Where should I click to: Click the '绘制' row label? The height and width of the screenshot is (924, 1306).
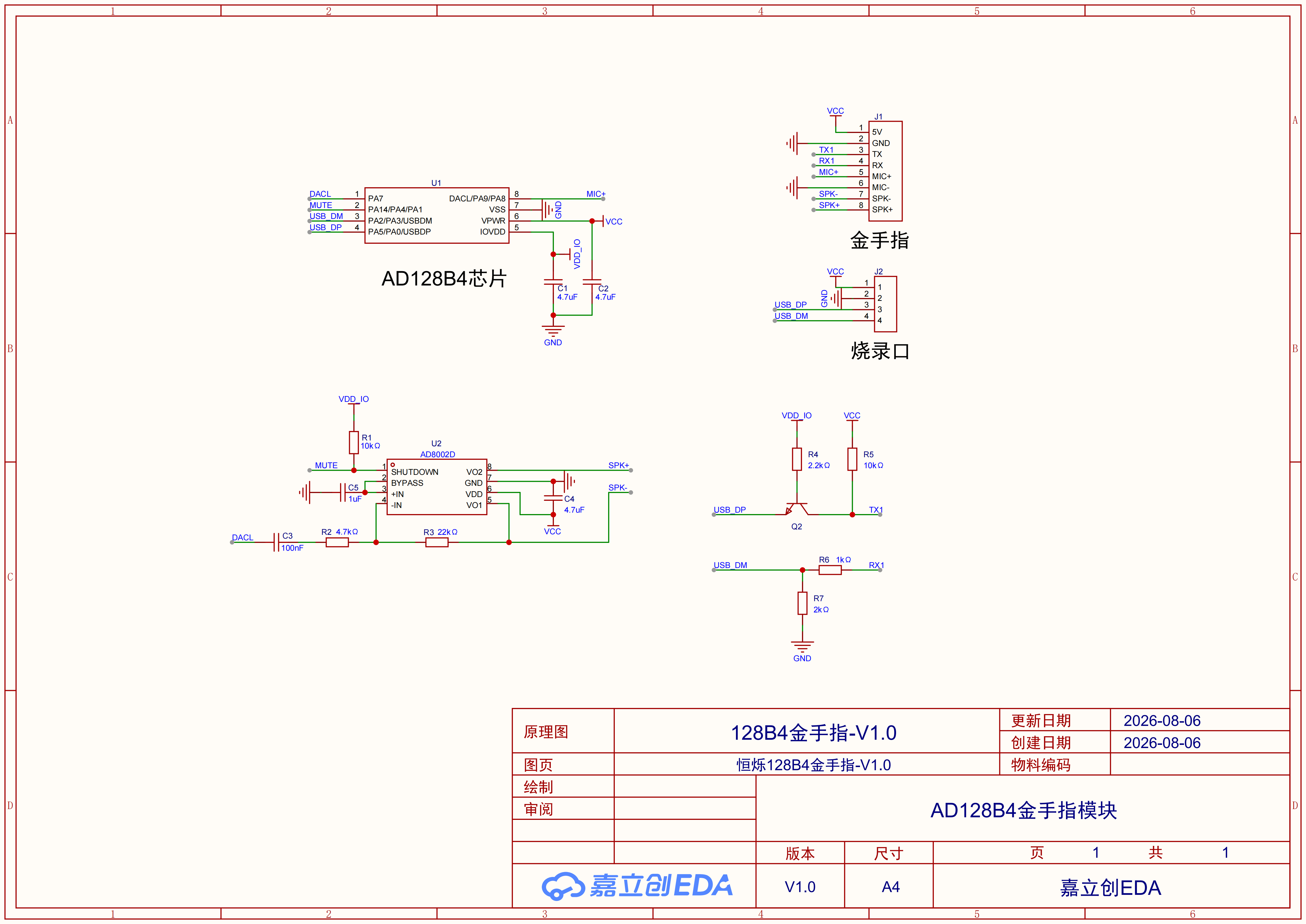pyautogui.click(x=538, y=787)
